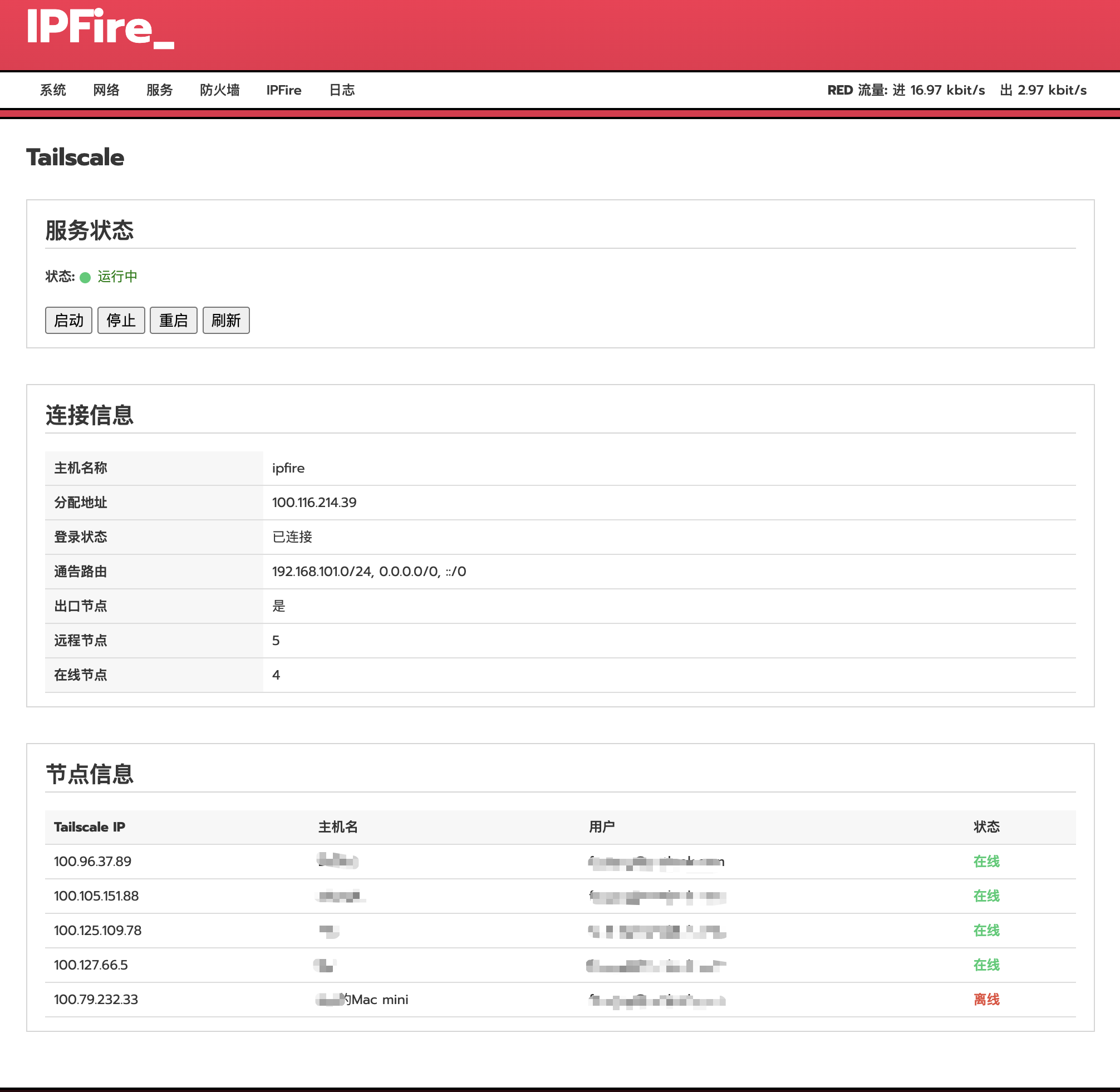Click the 通告路由 row label
This screenshot has width=1120, height=1092.
point(80,571)
